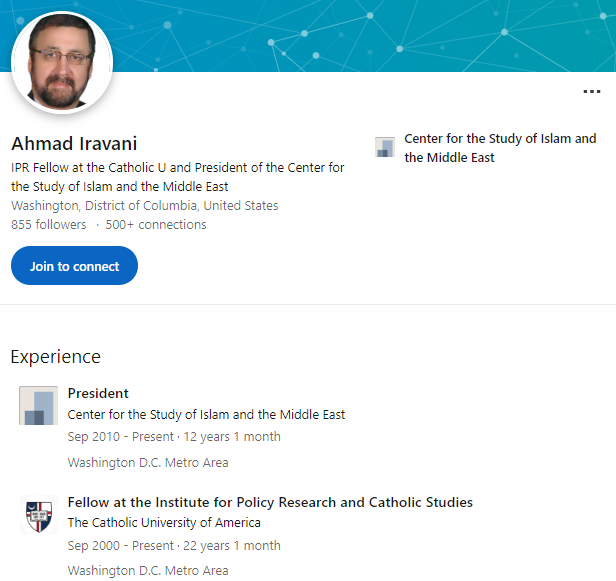Click the IPR Fellow headline text
Viewport: 616px width, 581px height.
pos(178,177)
